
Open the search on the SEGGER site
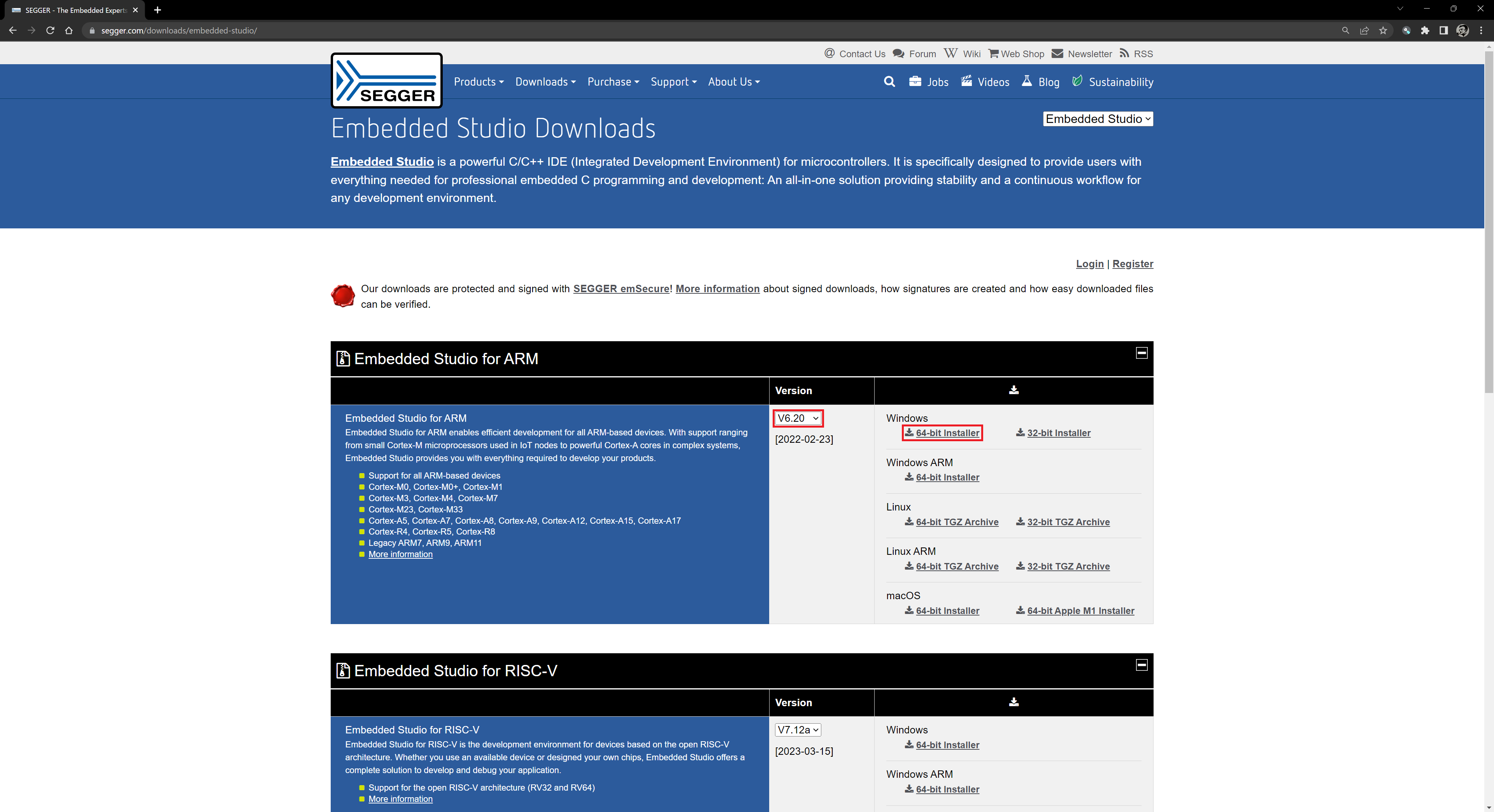tap(889, 82)
